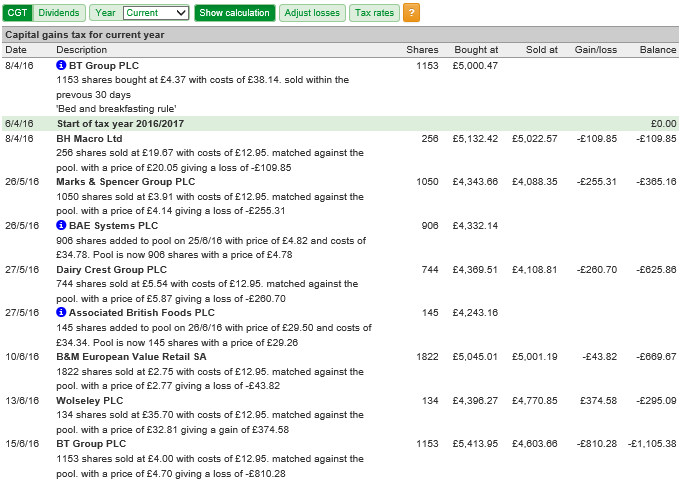
Task: Click the 'Bed and breakfasting rule' note
Action: 116,109
